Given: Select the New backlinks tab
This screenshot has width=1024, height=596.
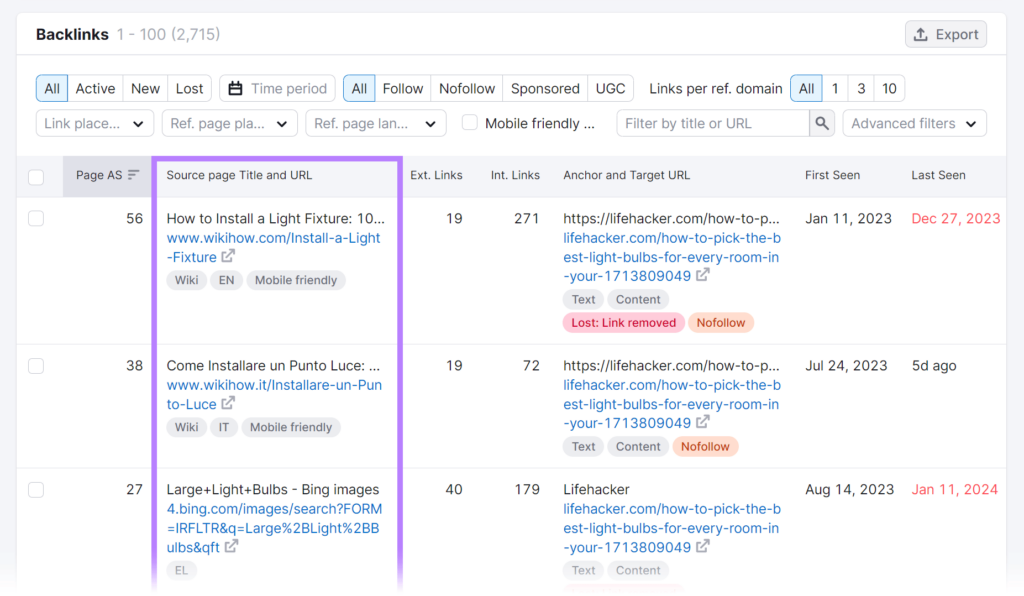Looking at the screenshot, I should point(145,89).
